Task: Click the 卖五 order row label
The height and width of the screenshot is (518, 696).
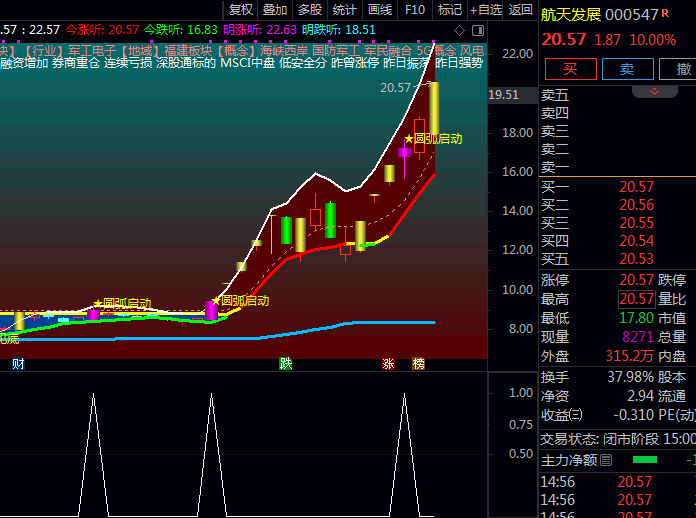Action: tap(555, 95)
